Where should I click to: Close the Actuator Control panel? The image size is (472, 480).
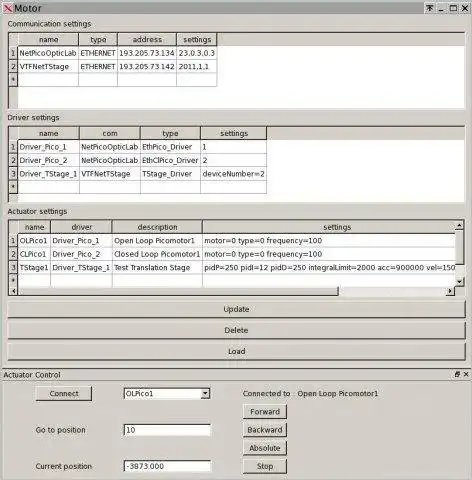pos(466,374)
